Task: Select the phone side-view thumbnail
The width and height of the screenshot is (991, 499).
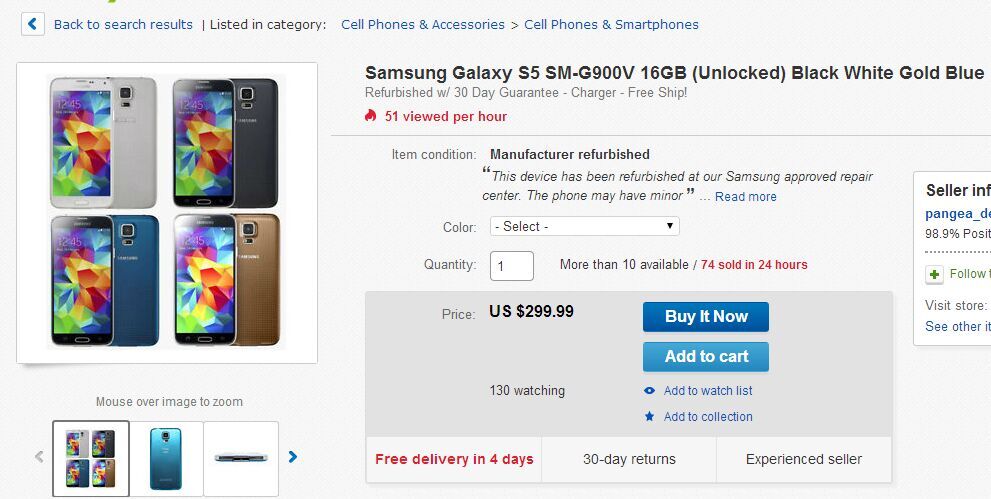Action: [241, 458]
